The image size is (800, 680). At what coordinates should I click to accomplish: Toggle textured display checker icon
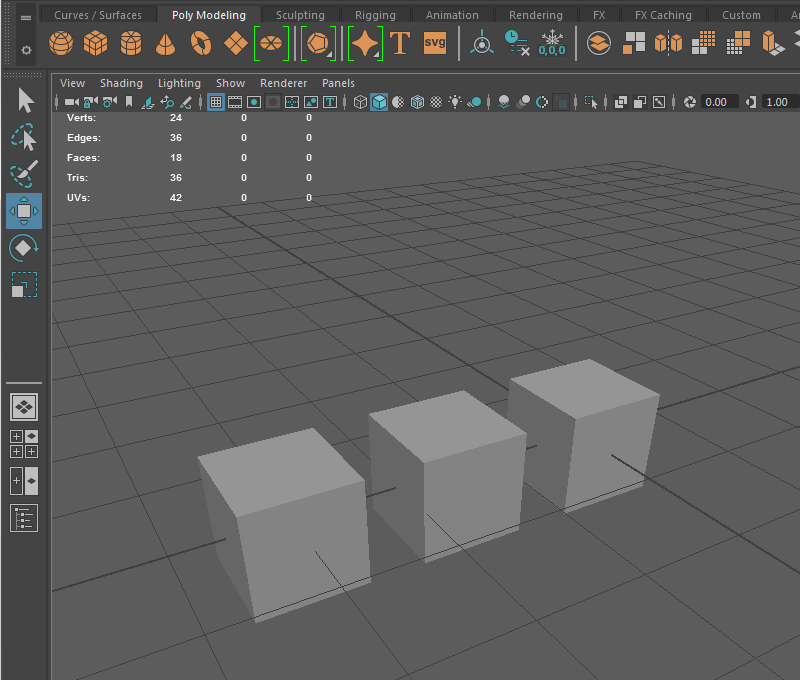click(x=436, y=103)
